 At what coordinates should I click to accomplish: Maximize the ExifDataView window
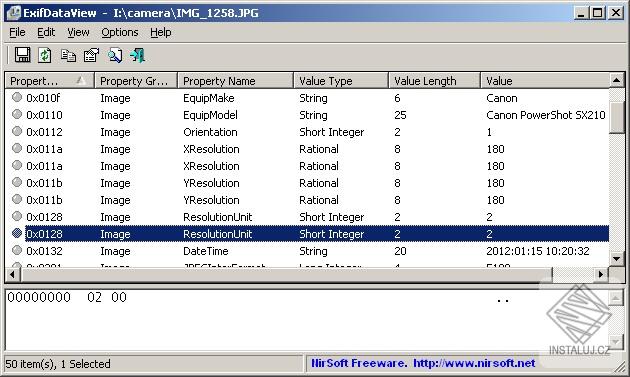click(x=597, y=13)
